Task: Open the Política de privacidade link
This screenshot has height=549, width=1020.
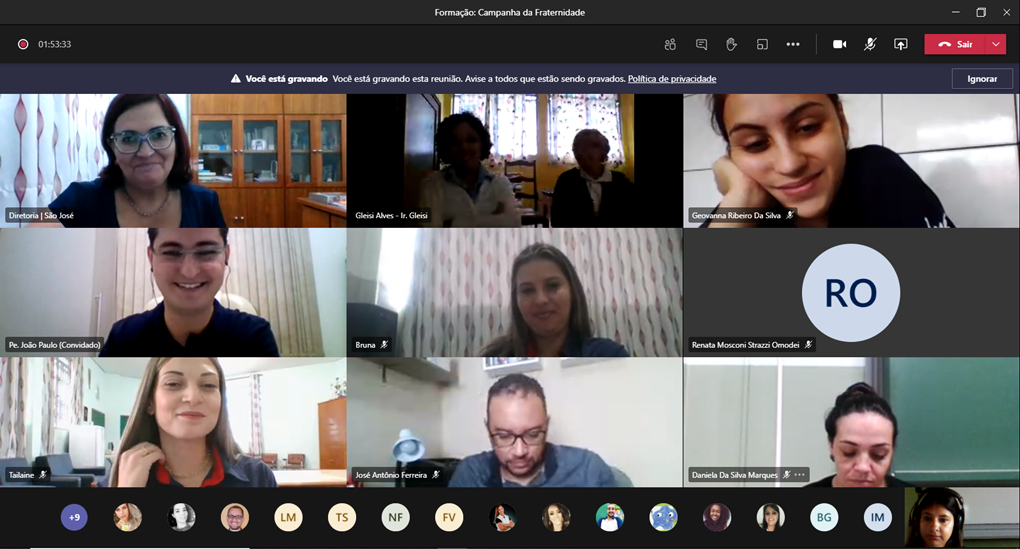Action: [672, 79]
